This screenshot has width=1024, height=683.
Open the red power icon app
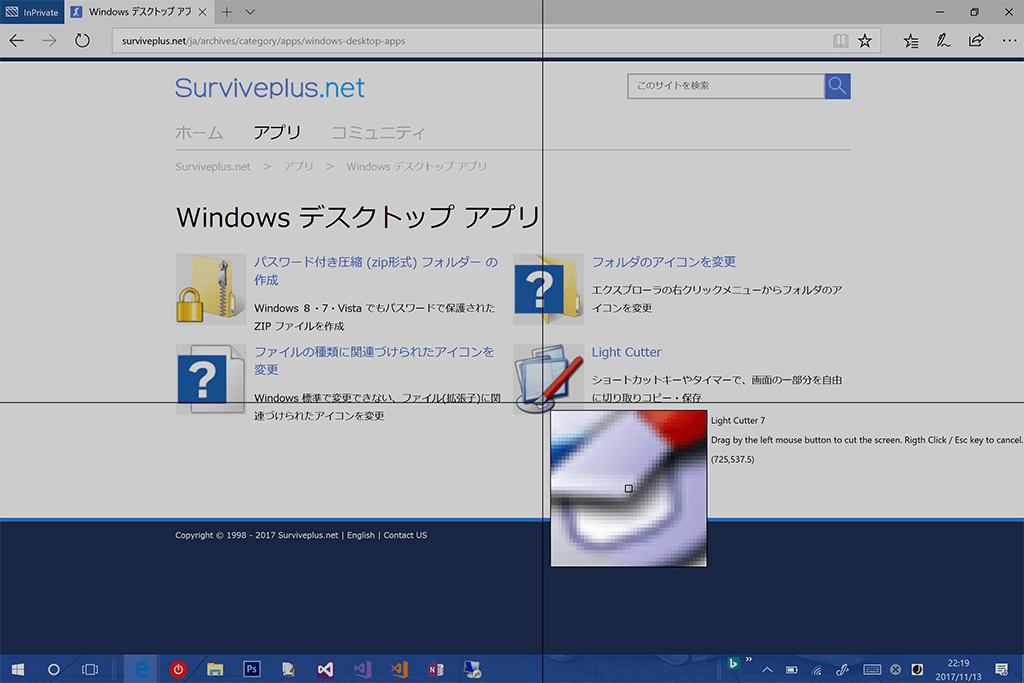click(x=178, y=669)
